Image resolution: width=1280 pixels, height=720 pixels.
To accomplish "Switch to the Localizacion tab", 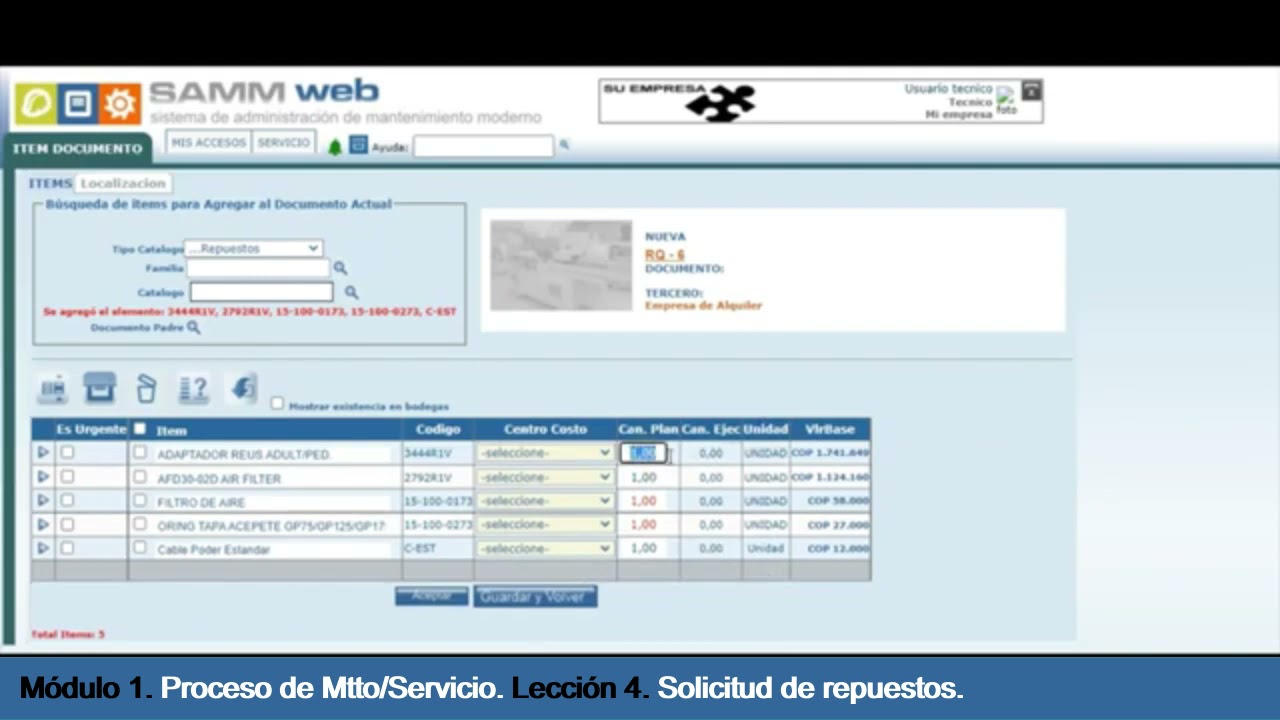I will click(x=123, y=184).
